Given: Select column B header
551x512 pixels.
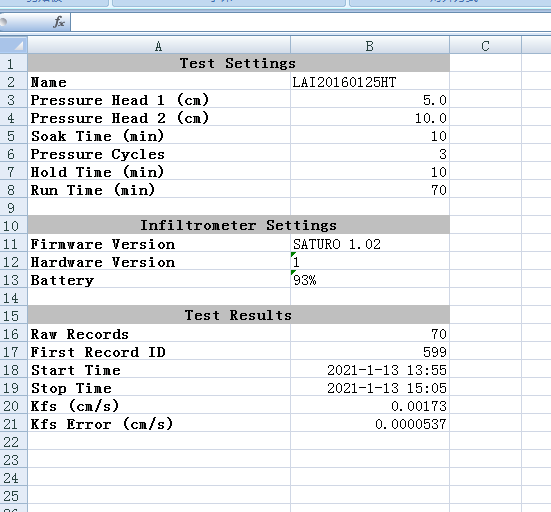Looking at the screenshot, I should click(370, 46).
